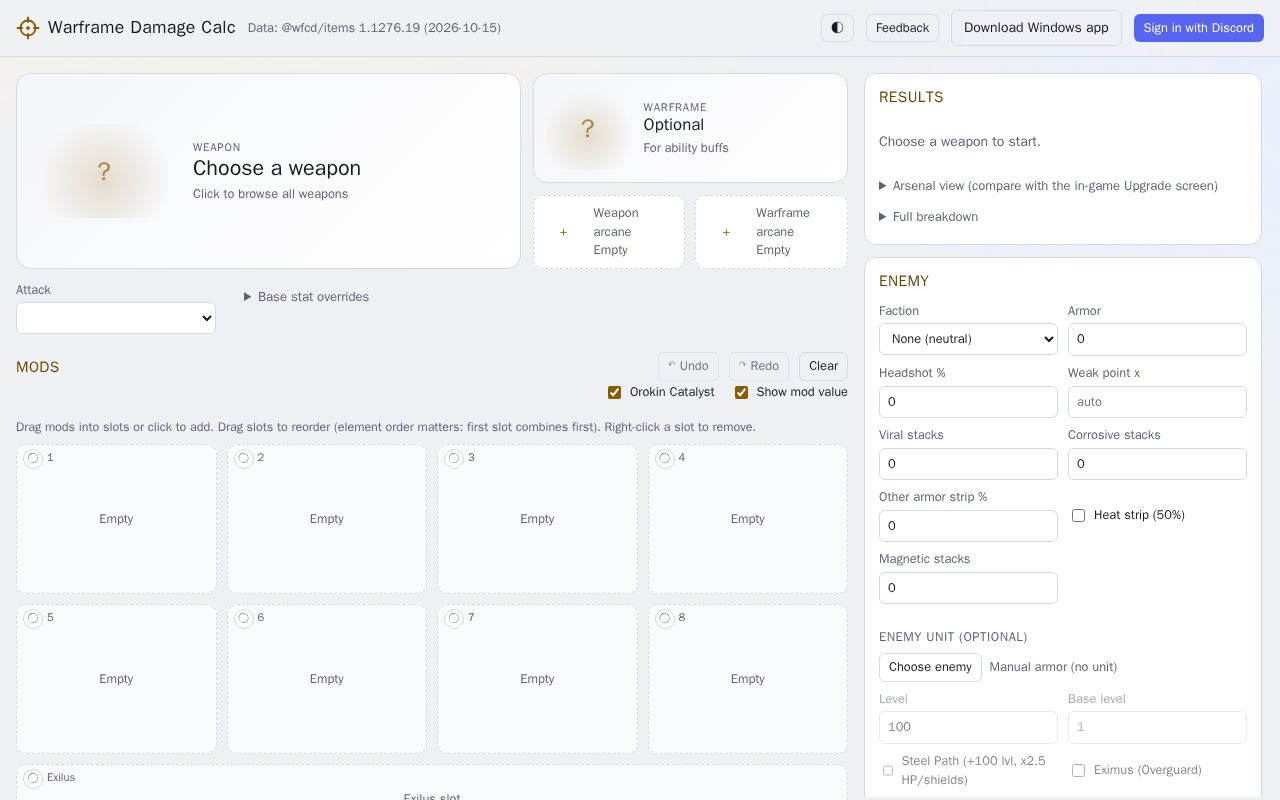This screenshot has width=1280, height=800.
Task: Click the polarity circle on mod slot 7
Action: point(454,618)
